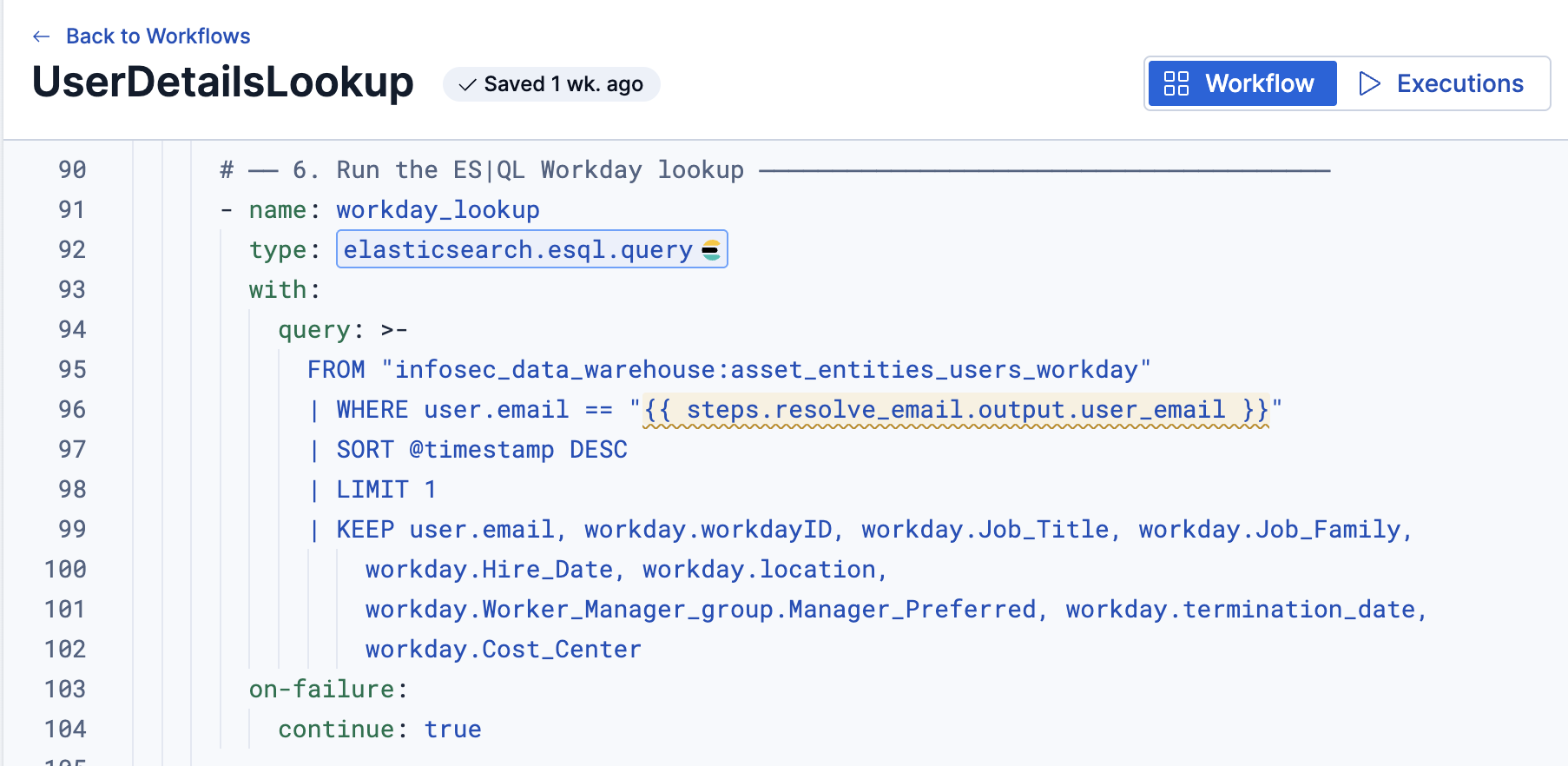Click the back arrow icon
The image size is (1568, 766).
pyautogui.click(x=41, y=36)
